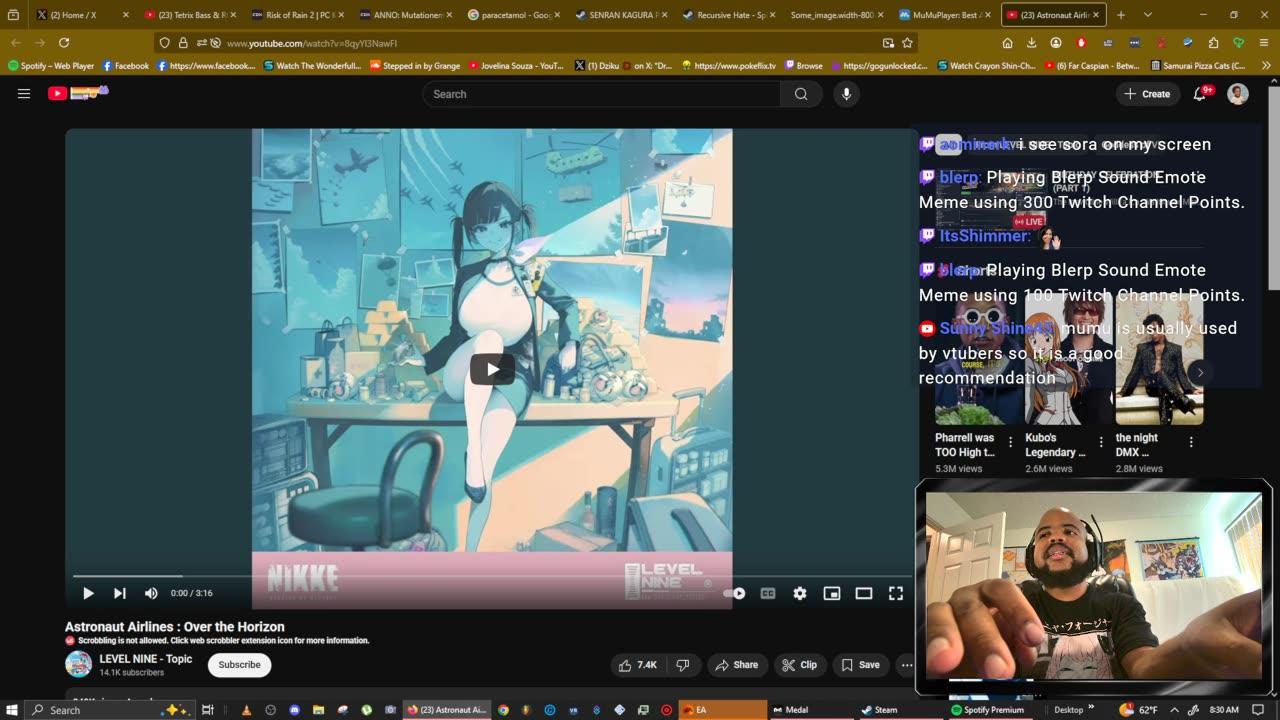Focus the YouTube search field
Image resolution: width=1280 pixels, height=720 pixels.
(x=601, y=94)
